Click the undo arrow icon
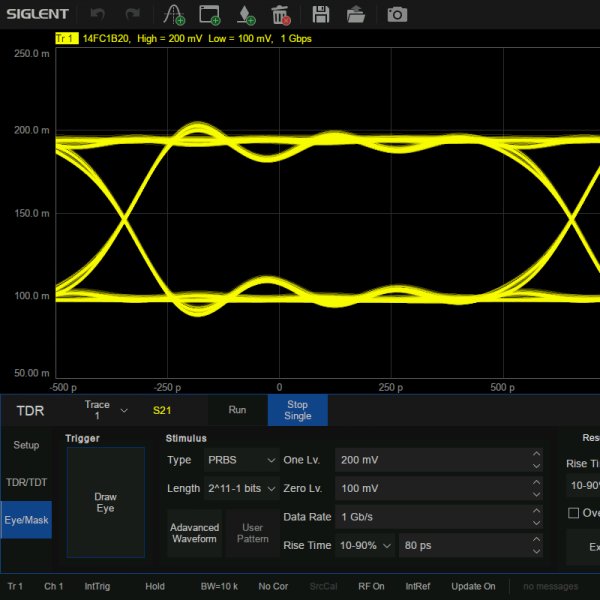 coord(97,14)
